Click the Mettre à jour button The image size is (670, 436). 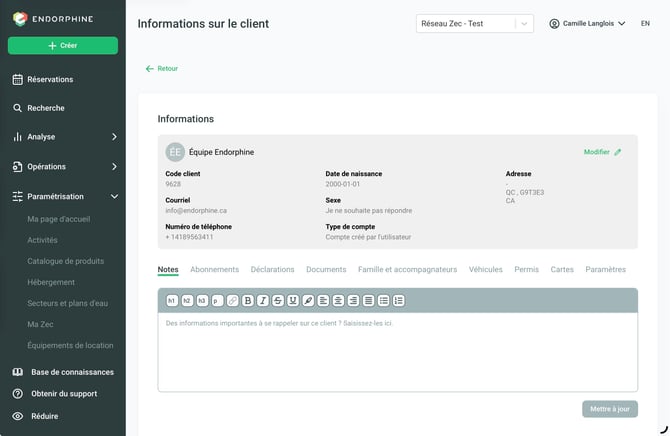[x=610, y=409]
